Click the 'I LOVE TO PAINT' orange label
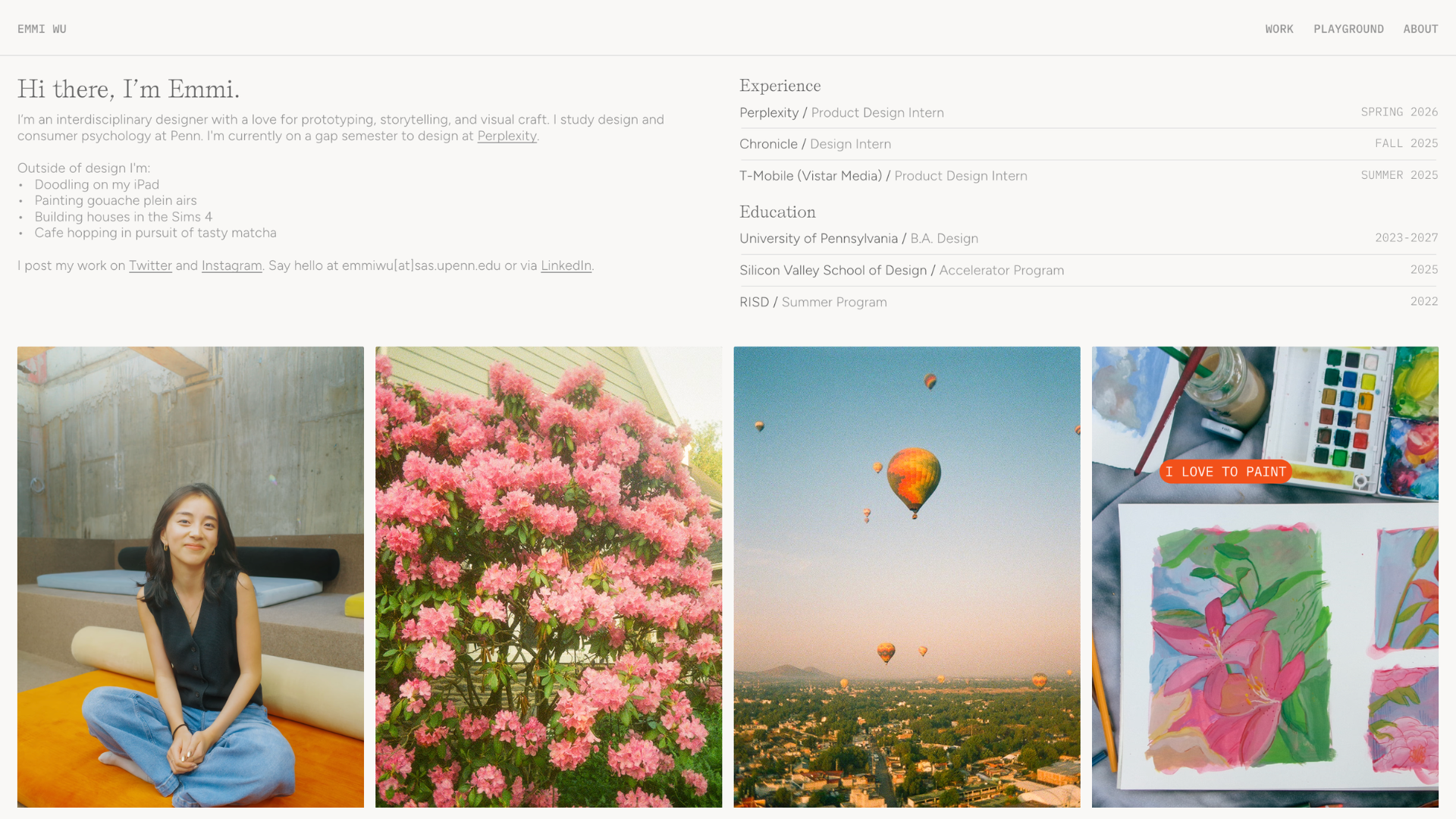 pyautogui.click(x=1225, y=472)
